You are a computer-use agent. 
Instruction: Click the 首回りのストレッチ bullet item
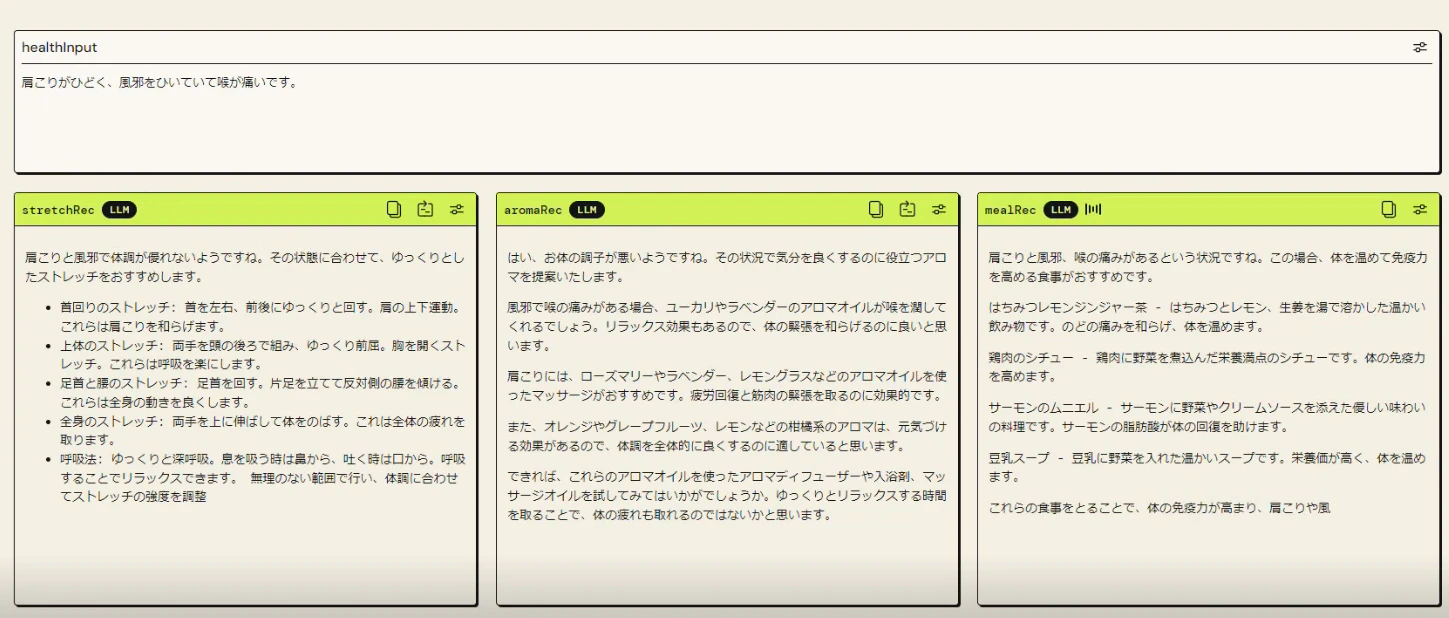coord(262,316)
